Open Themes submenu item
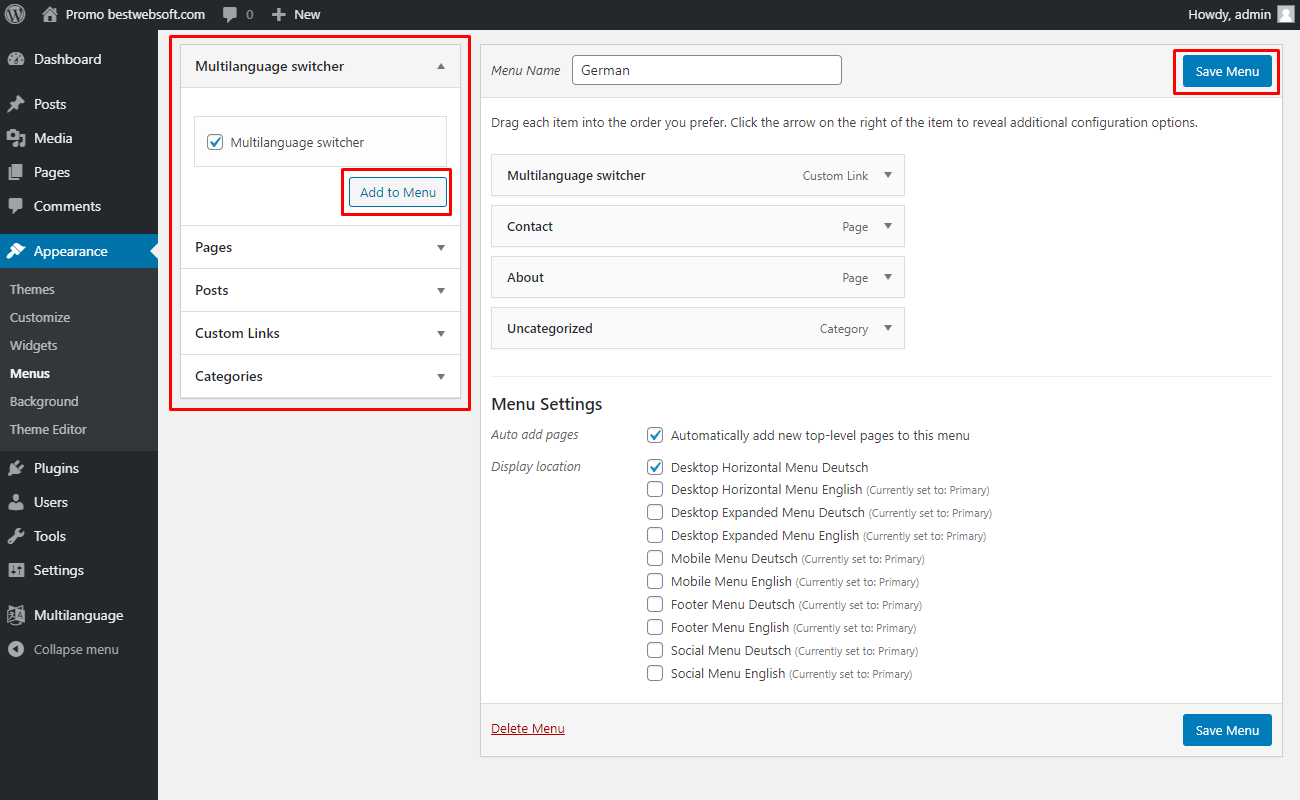Screen dimensions: 1300x800 coord(32,289)
